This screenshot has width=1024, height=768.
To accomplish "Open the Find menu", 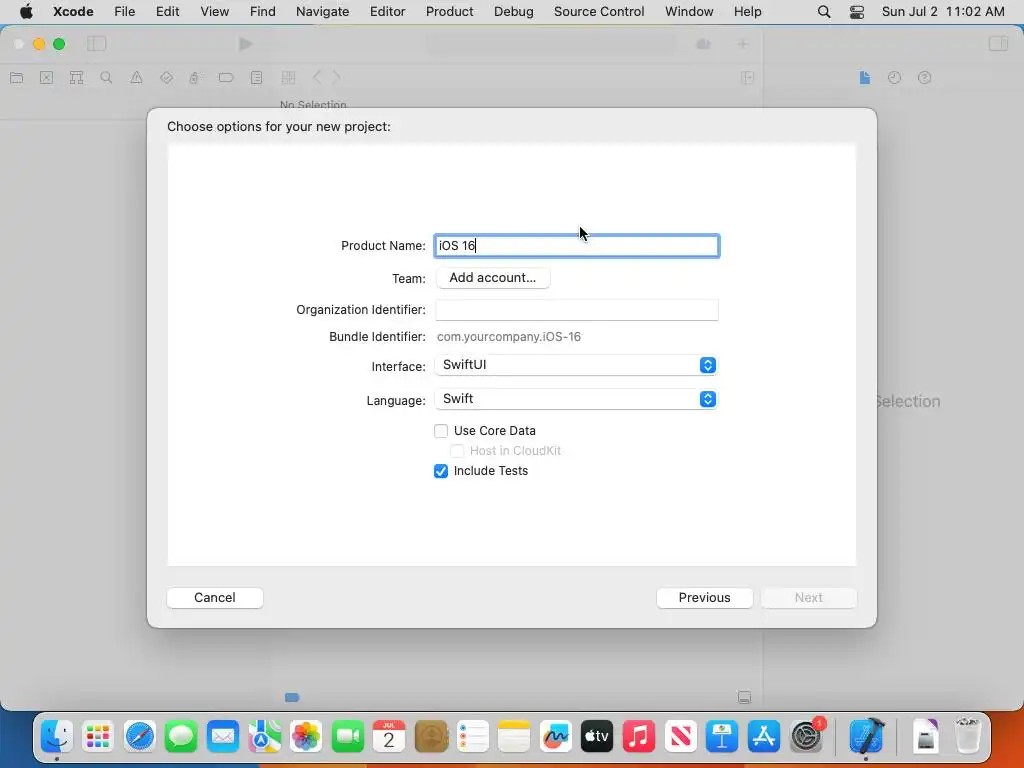I will tap(263, 12).
